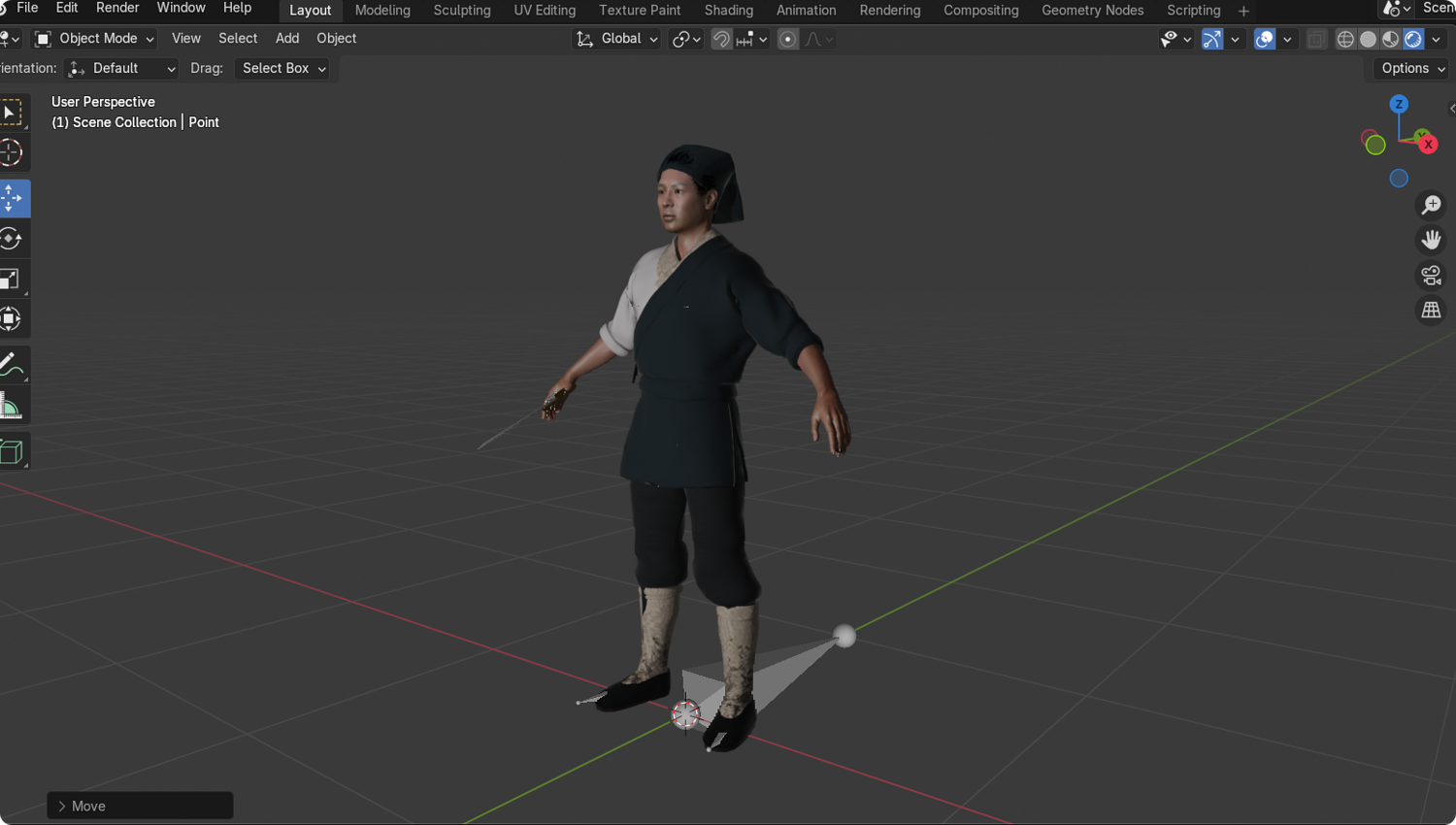Open overlays options dropdown arrow
Screen dimensions: 1456x825
[1287, 39]
